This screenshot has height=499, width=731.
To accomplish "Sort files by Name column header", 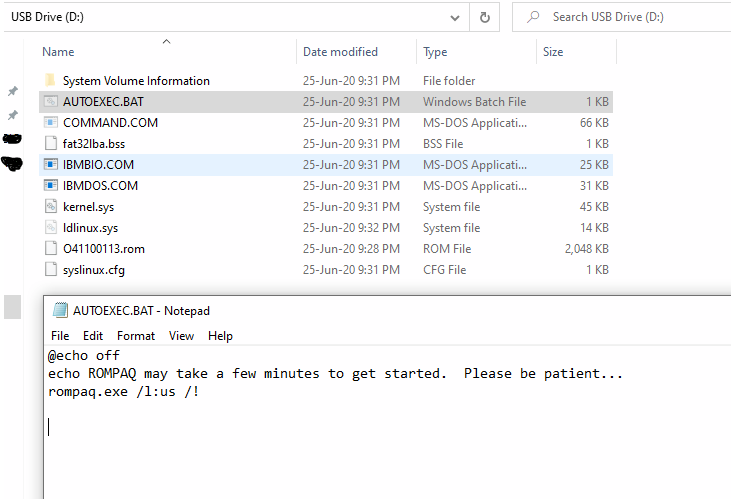I will click(59, 52).
